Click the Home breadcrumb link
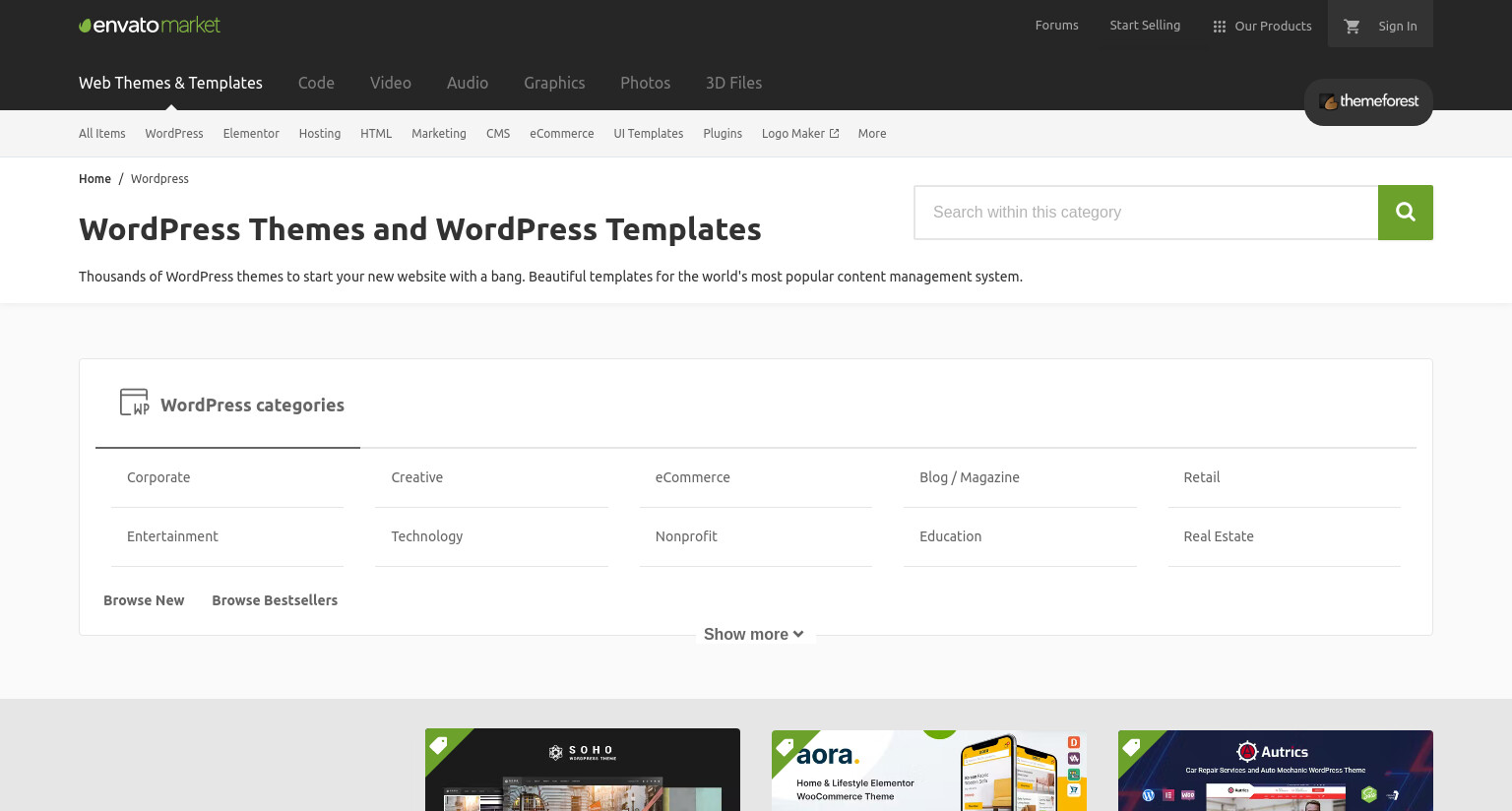Screen dimensions: 1512x811 click(94, 179)
